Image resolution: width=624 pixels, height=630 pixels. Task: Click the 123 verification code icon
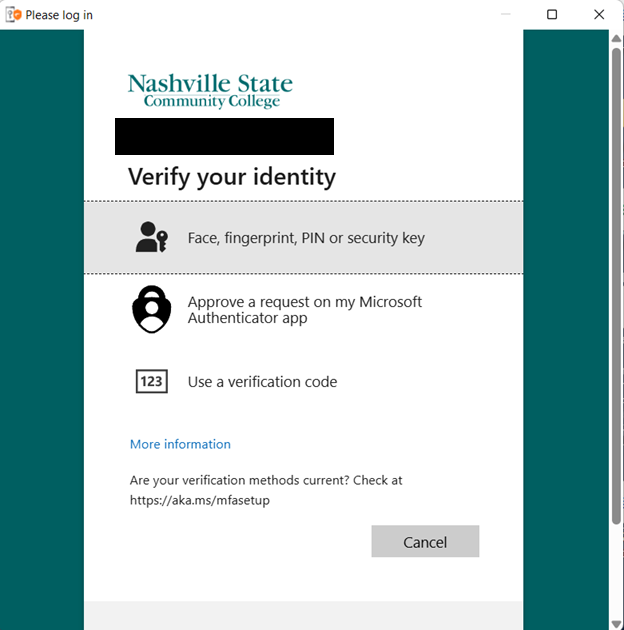coord(152,381)
